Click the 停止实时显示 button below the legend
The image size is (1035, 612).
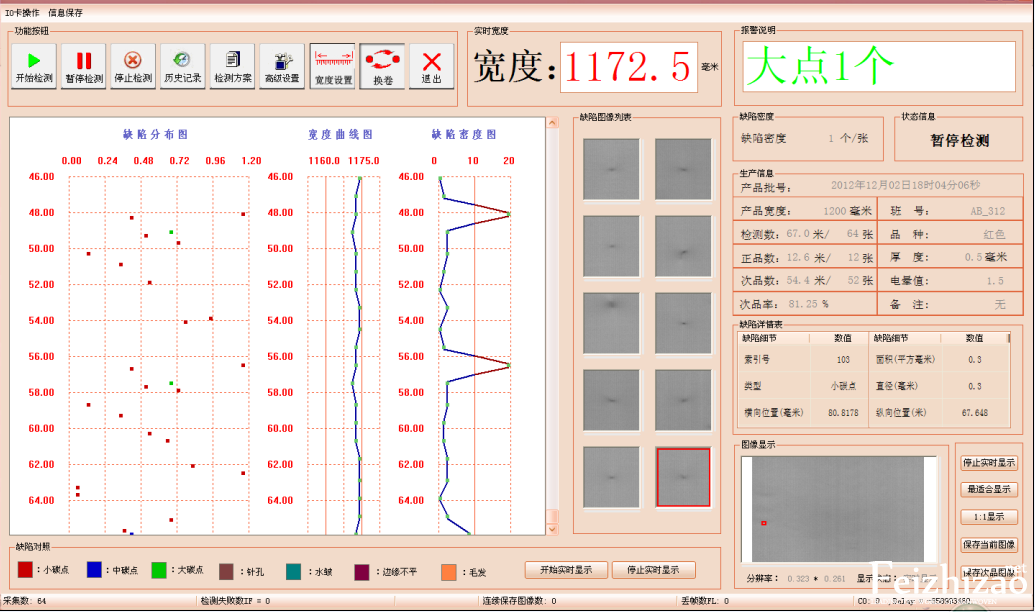pyautogui.click(x=653, y=570)
